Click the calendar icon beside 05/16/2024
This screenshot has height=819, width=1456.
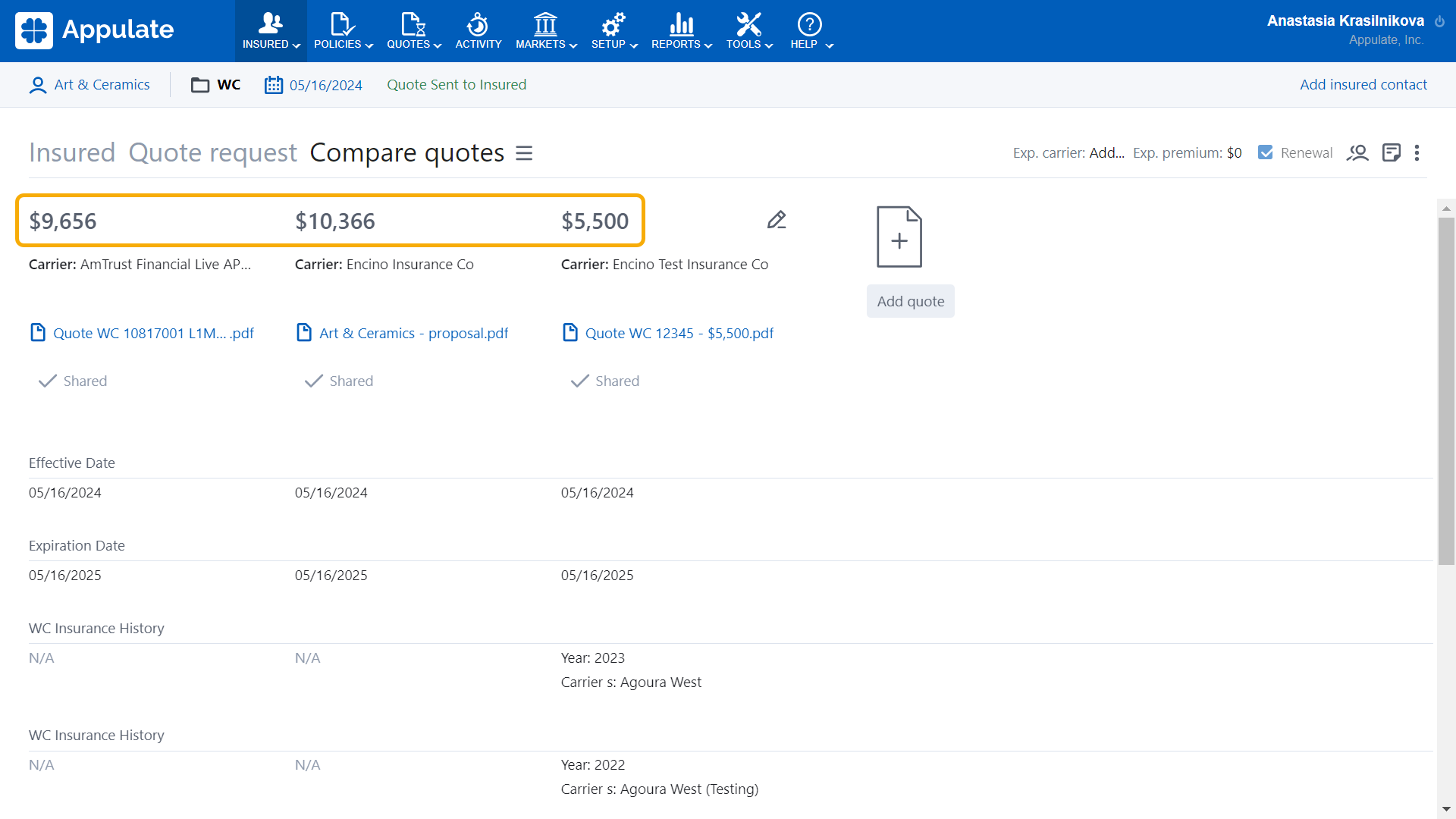tap(273, 85)
